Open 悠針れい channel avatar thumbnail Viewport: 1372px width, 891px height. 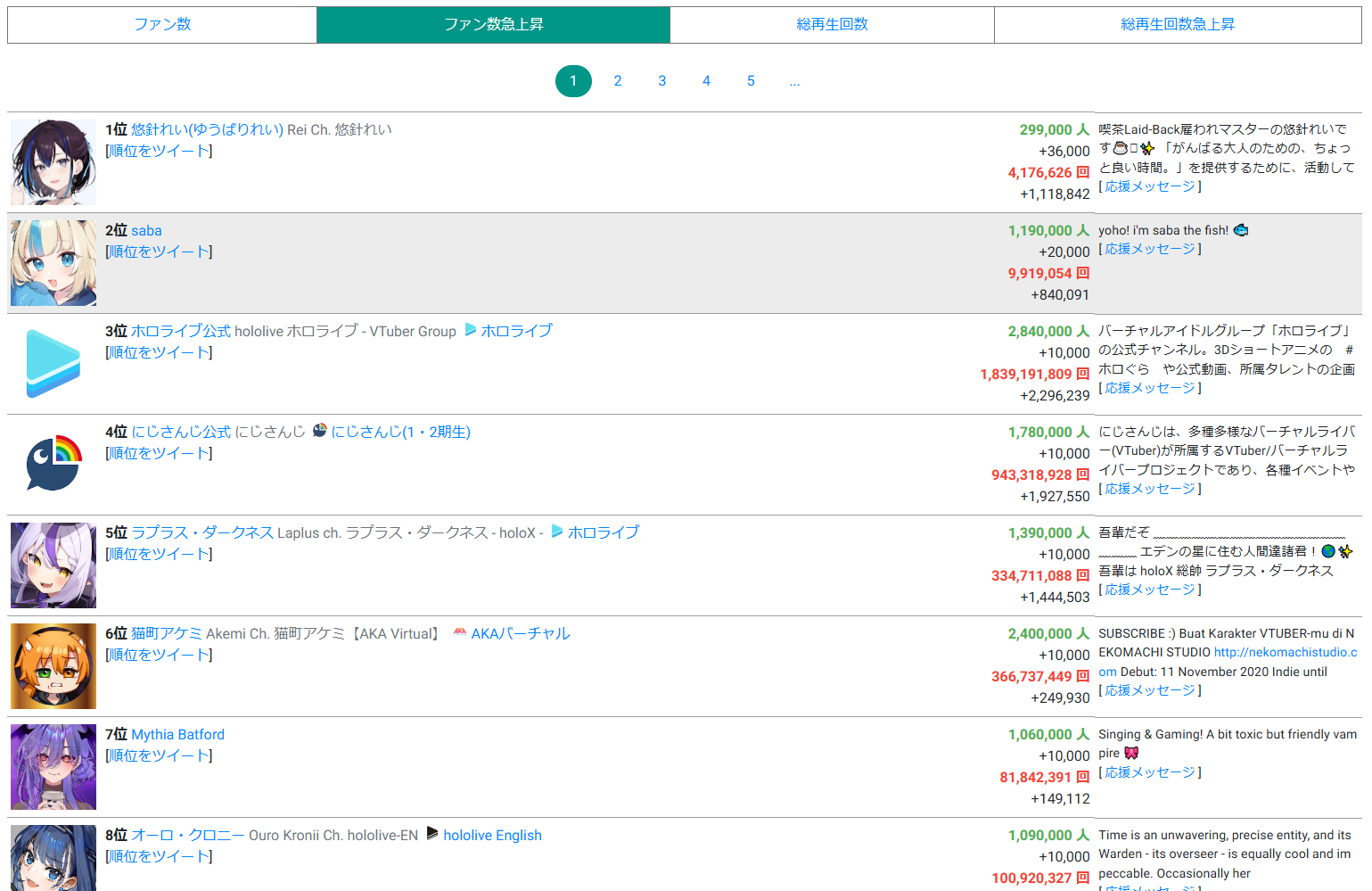[53, 162]
